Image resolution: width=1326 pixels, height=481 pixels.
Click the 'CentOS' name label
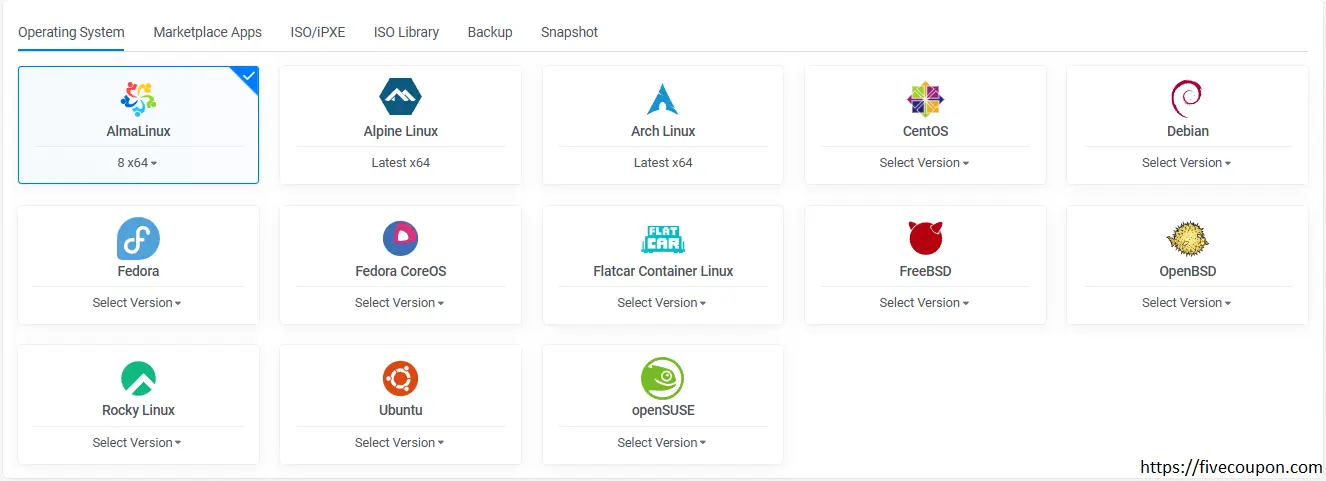(x=925, y=131)
